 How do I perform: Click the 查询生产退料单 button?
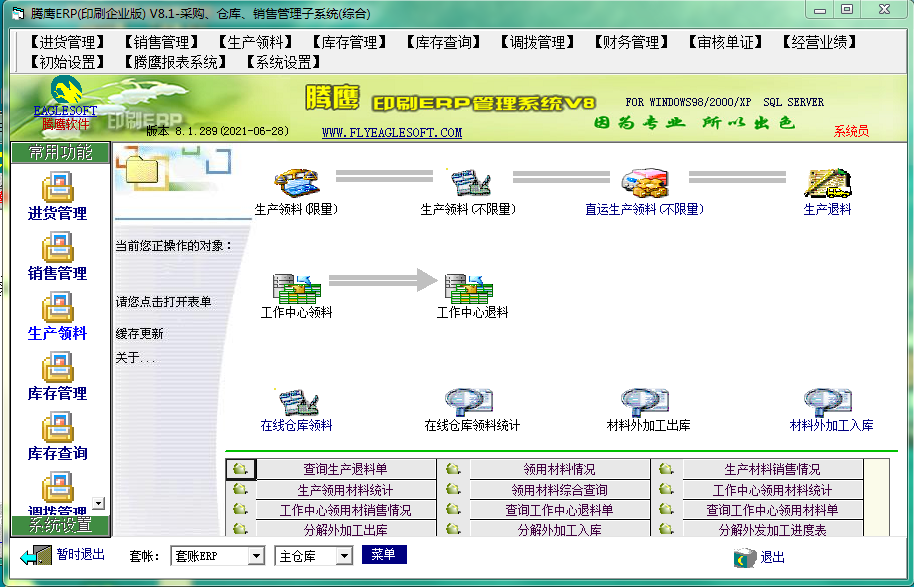click(x=346, y=469)
